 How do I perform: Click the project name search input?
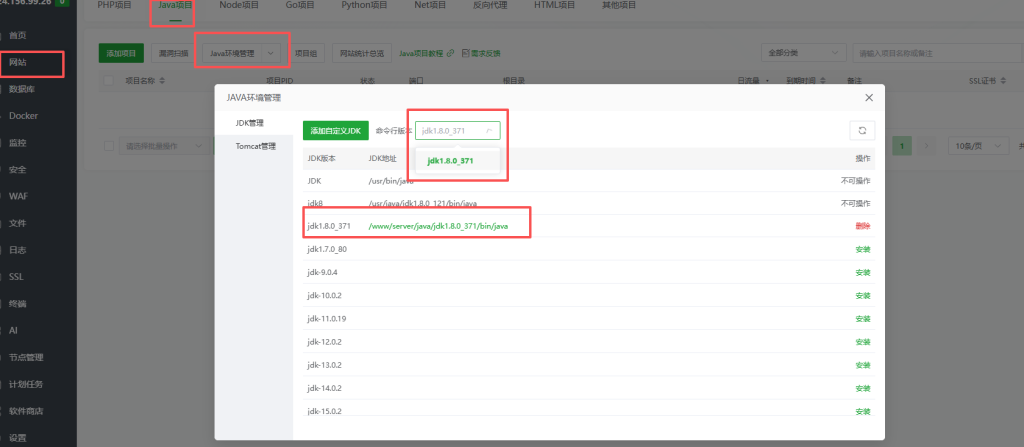[938, 53]
